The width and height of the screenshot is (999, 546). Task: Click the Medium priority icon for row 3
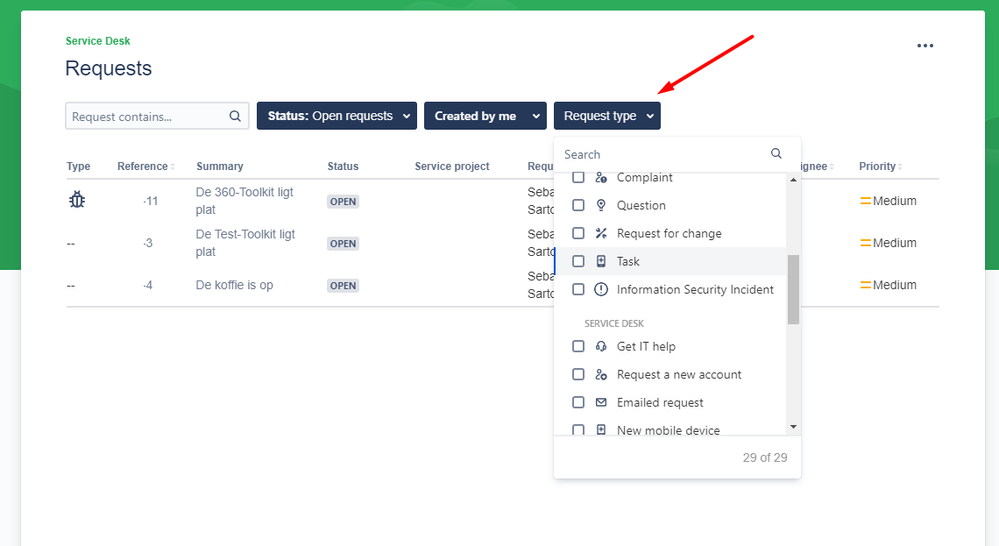pyautogui.click(x=865, y=243)
